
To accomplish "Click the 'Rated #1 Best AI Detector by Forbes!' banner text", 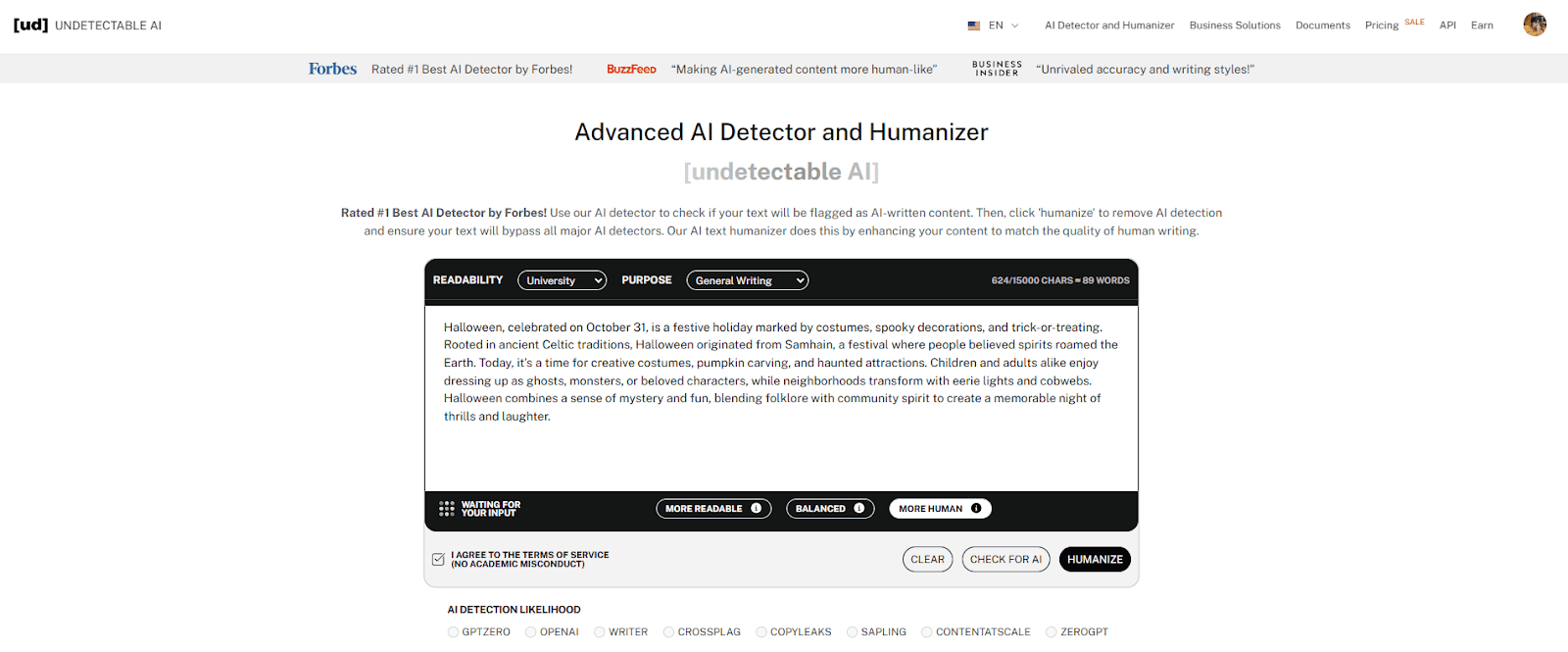I will coord(471,69).
